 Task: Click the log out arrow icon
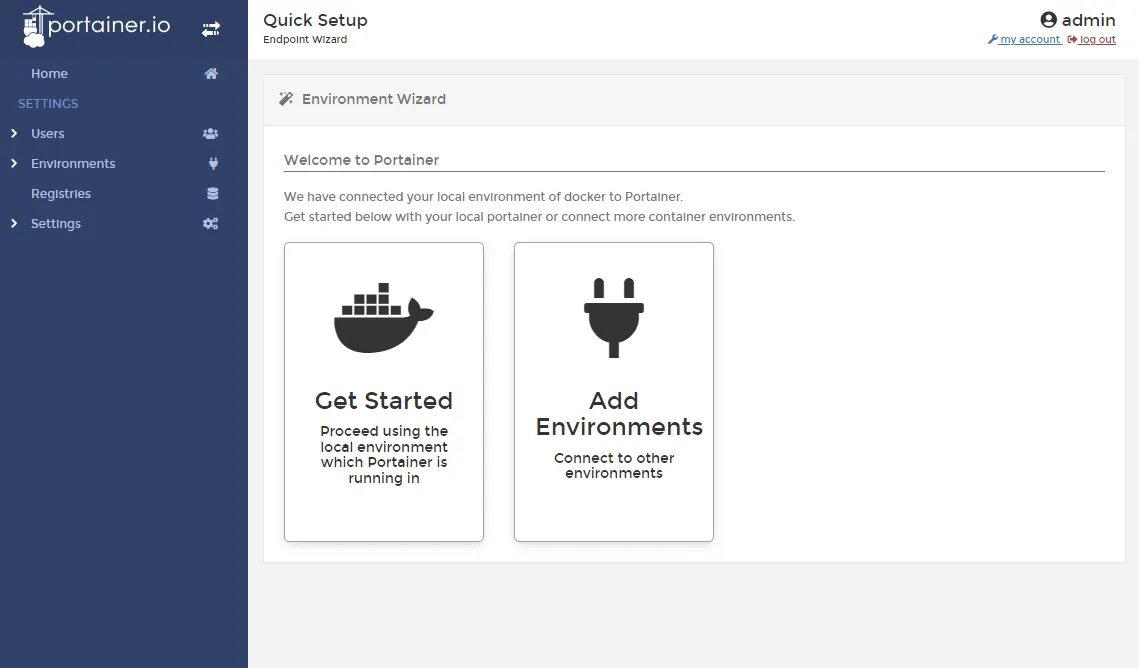(x=1071, y=39)
